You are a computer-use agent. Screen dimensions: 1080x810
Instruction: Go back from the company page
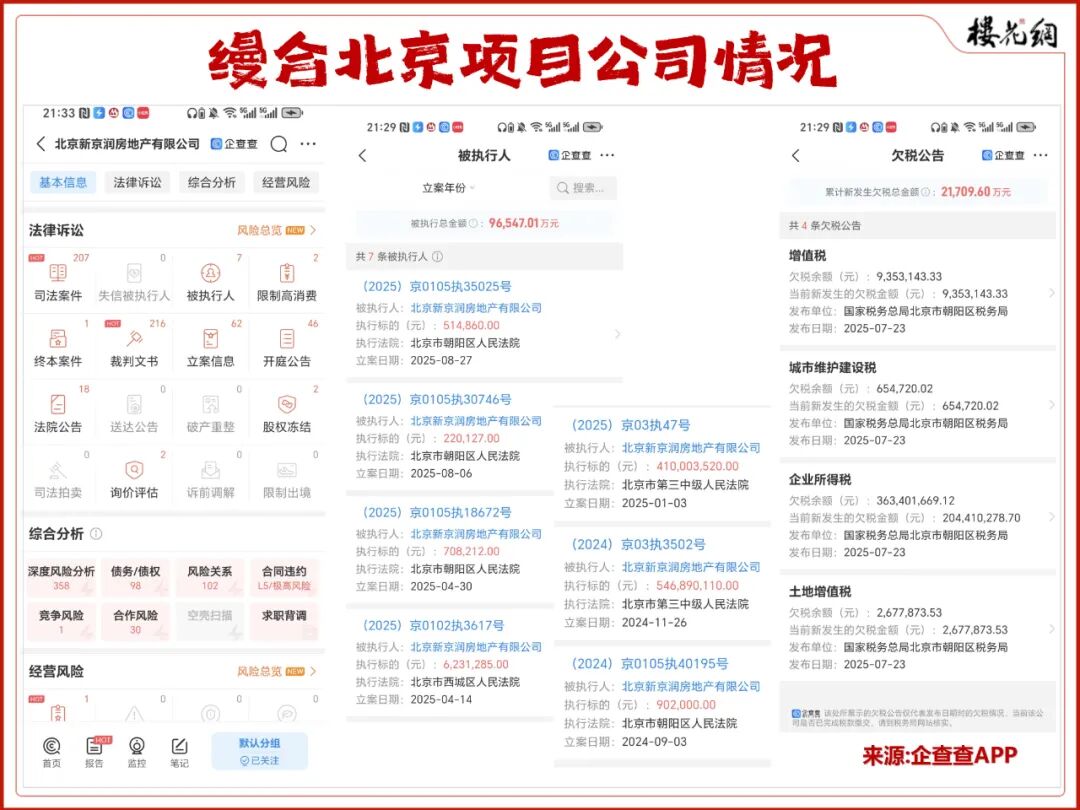tap(41, 144)
